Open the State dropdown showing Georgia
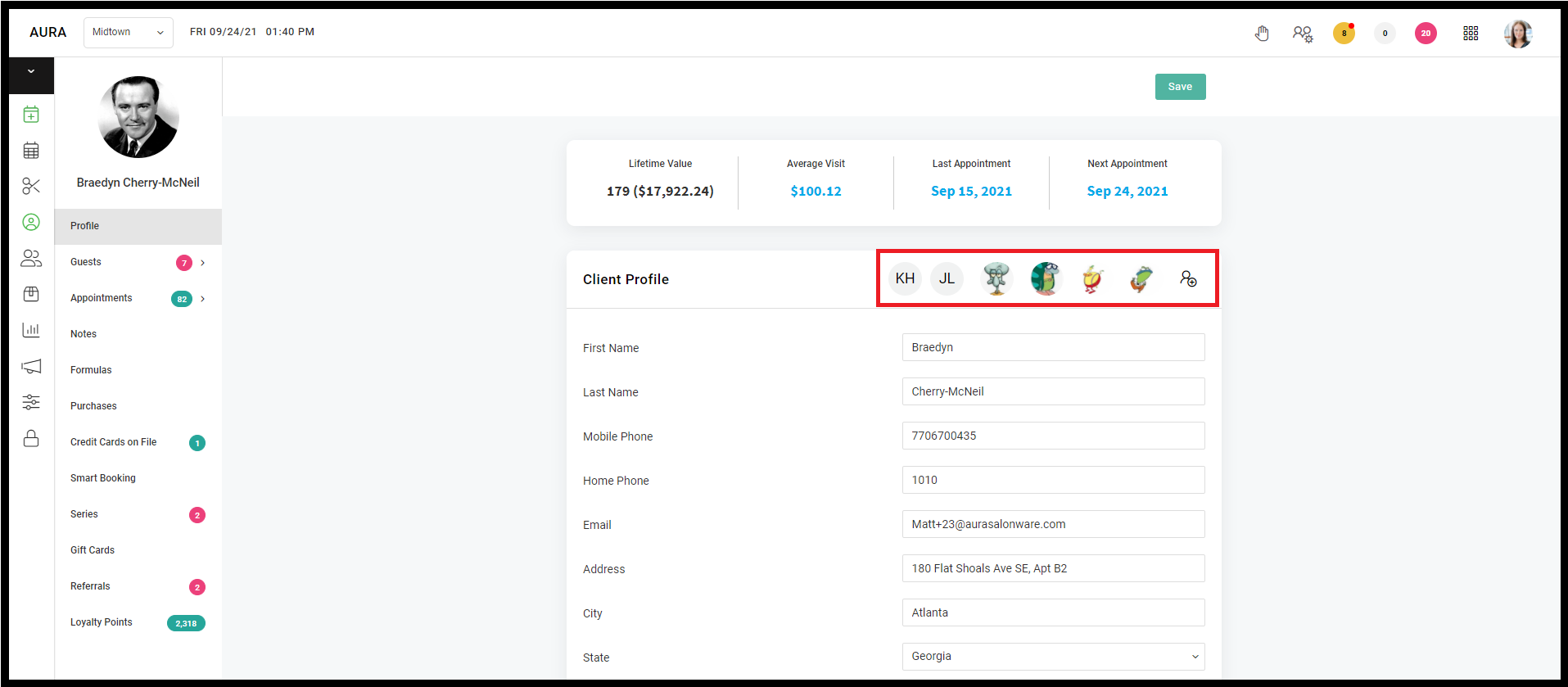The width and height of the screenshot is (1568, 687). coord(1053,657)
